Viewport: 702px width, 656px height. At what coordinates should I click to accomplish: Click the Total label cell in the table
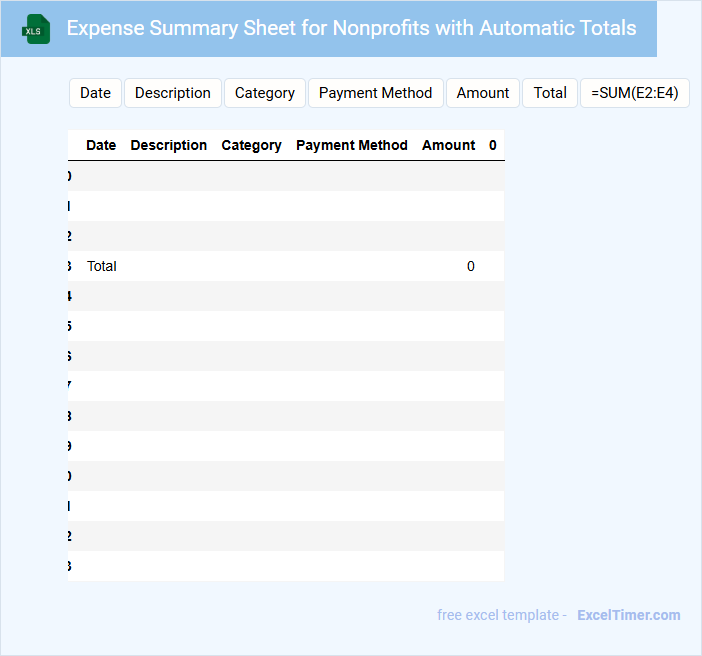102,266
